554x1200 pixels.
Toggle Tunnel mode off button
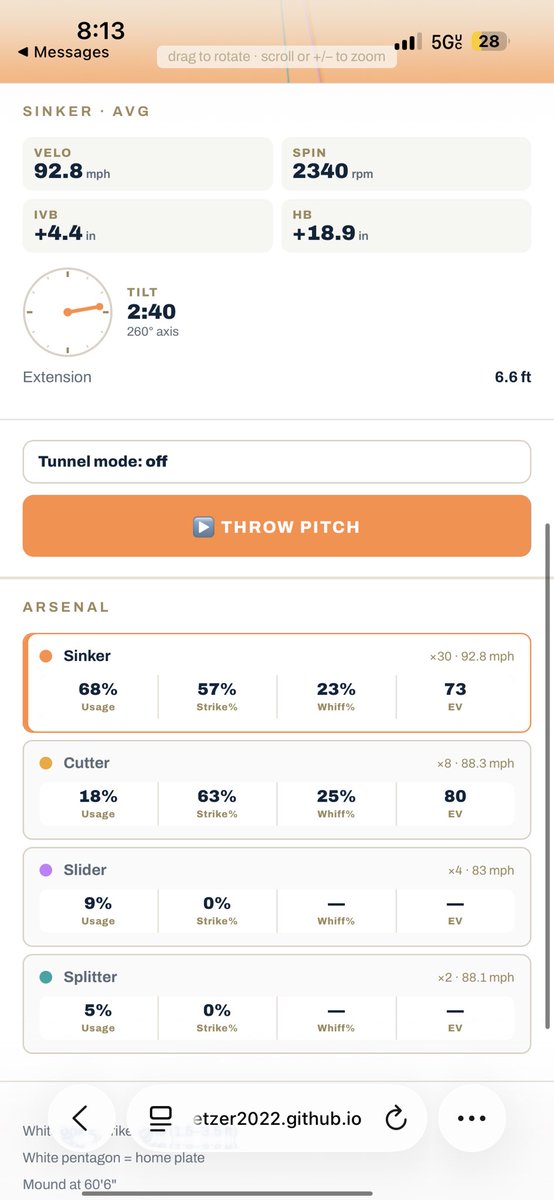(277, 462)
